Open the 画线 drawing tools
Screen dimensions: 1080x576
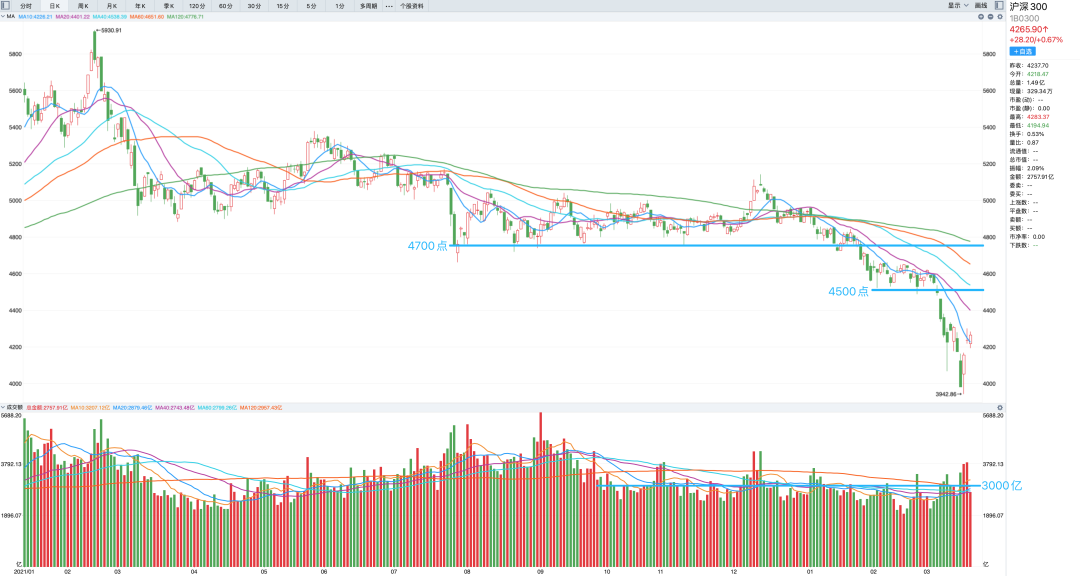coord(981,5)
